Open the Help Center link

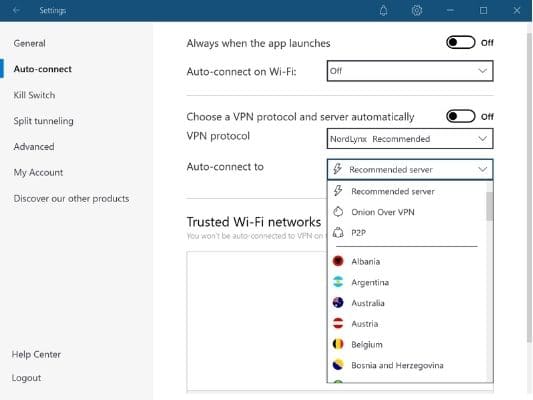point(36,354)
